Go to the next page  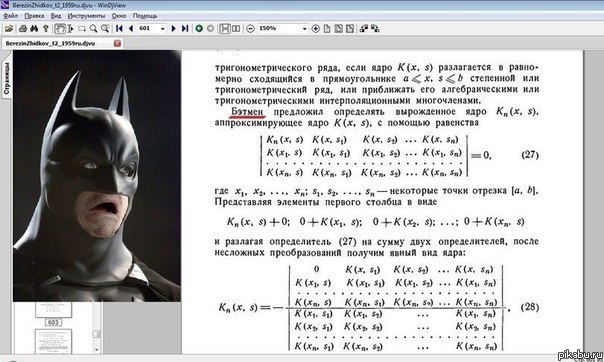pyautogui.click(x=173, y=28)
